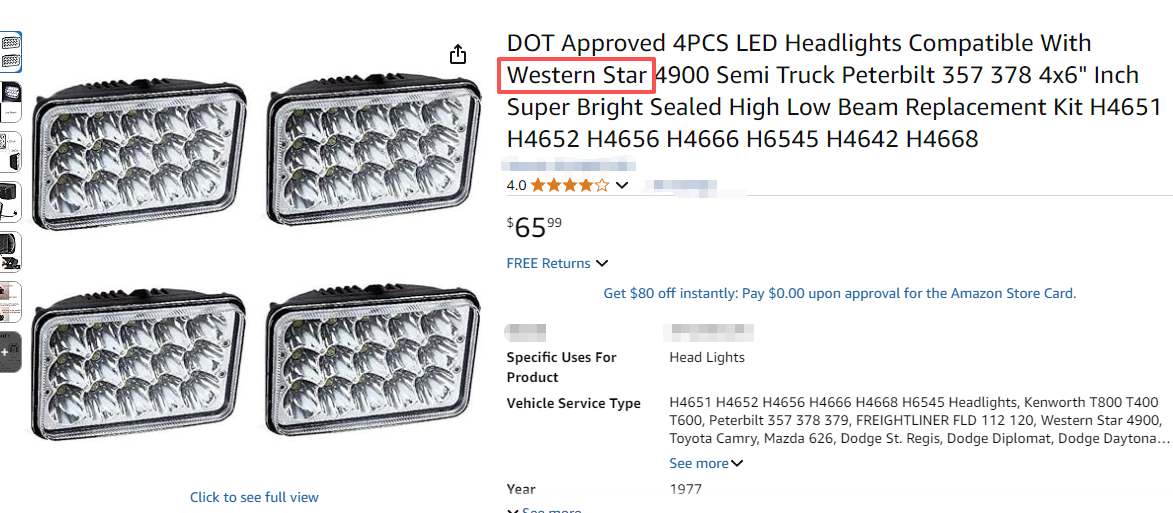Click the top-left headlight in main image
This screenshot has width=1173, height=513.
click(x=139, y=148)
